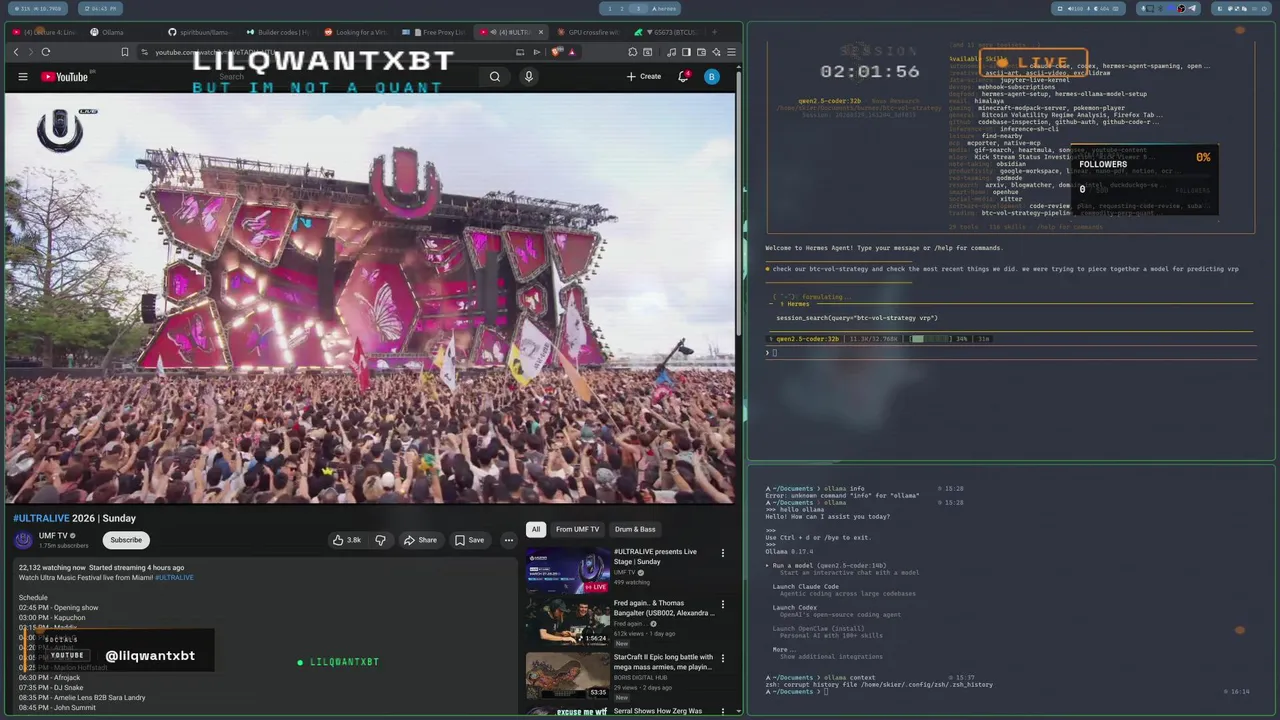Switch to the BTCUSD chart tab
1280x720 pixels.
point(668,32)
